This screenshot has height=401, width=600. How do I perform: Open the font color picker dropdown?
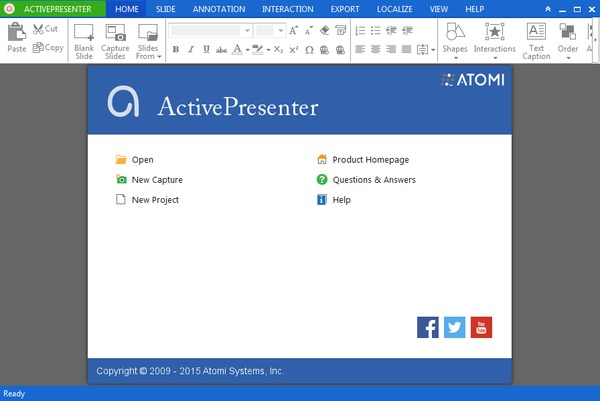[247, 49]
